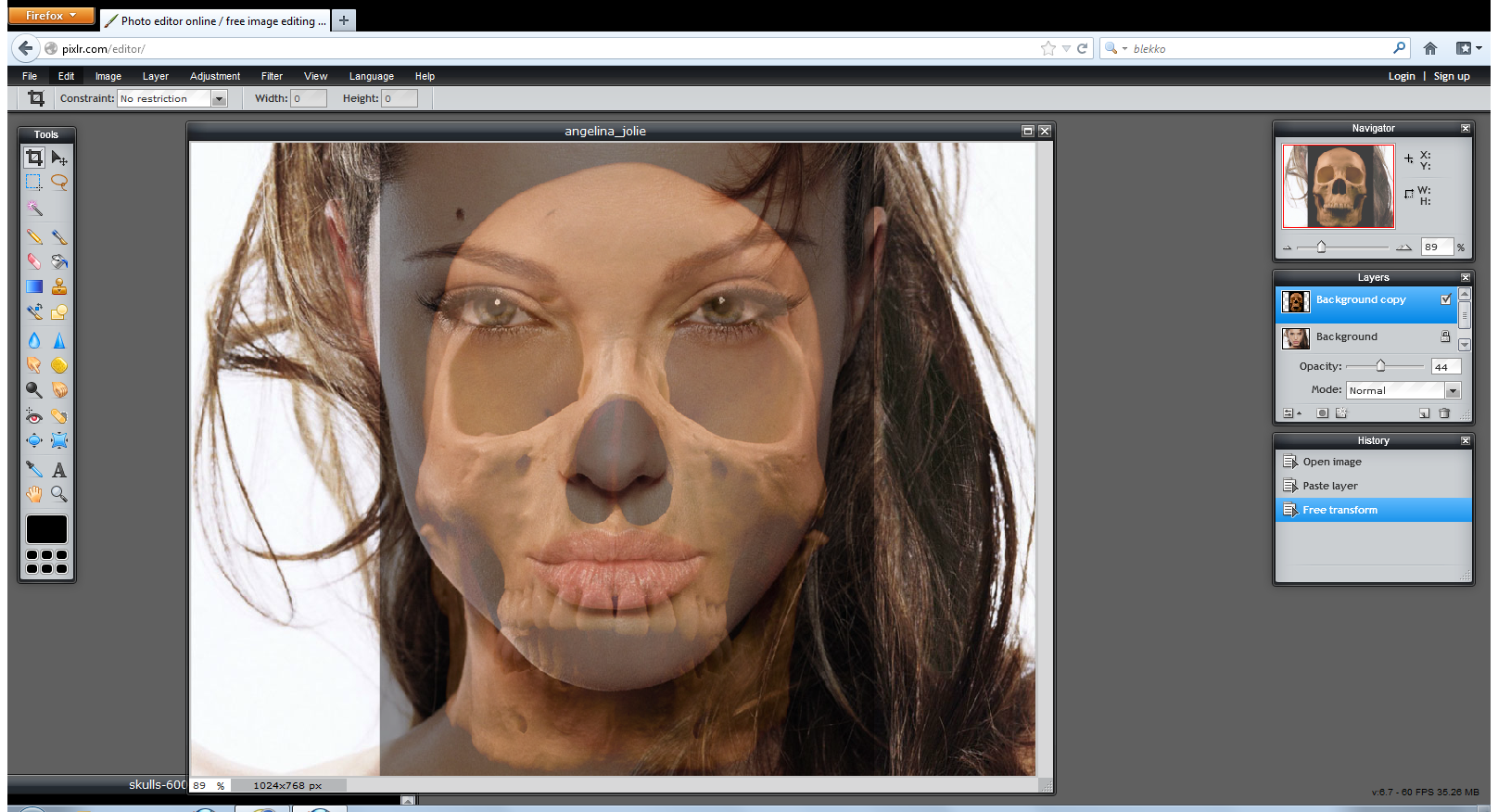Open the Help menu
The height and width of the screenshot is (812, 1498).
(x=425, y=76)
